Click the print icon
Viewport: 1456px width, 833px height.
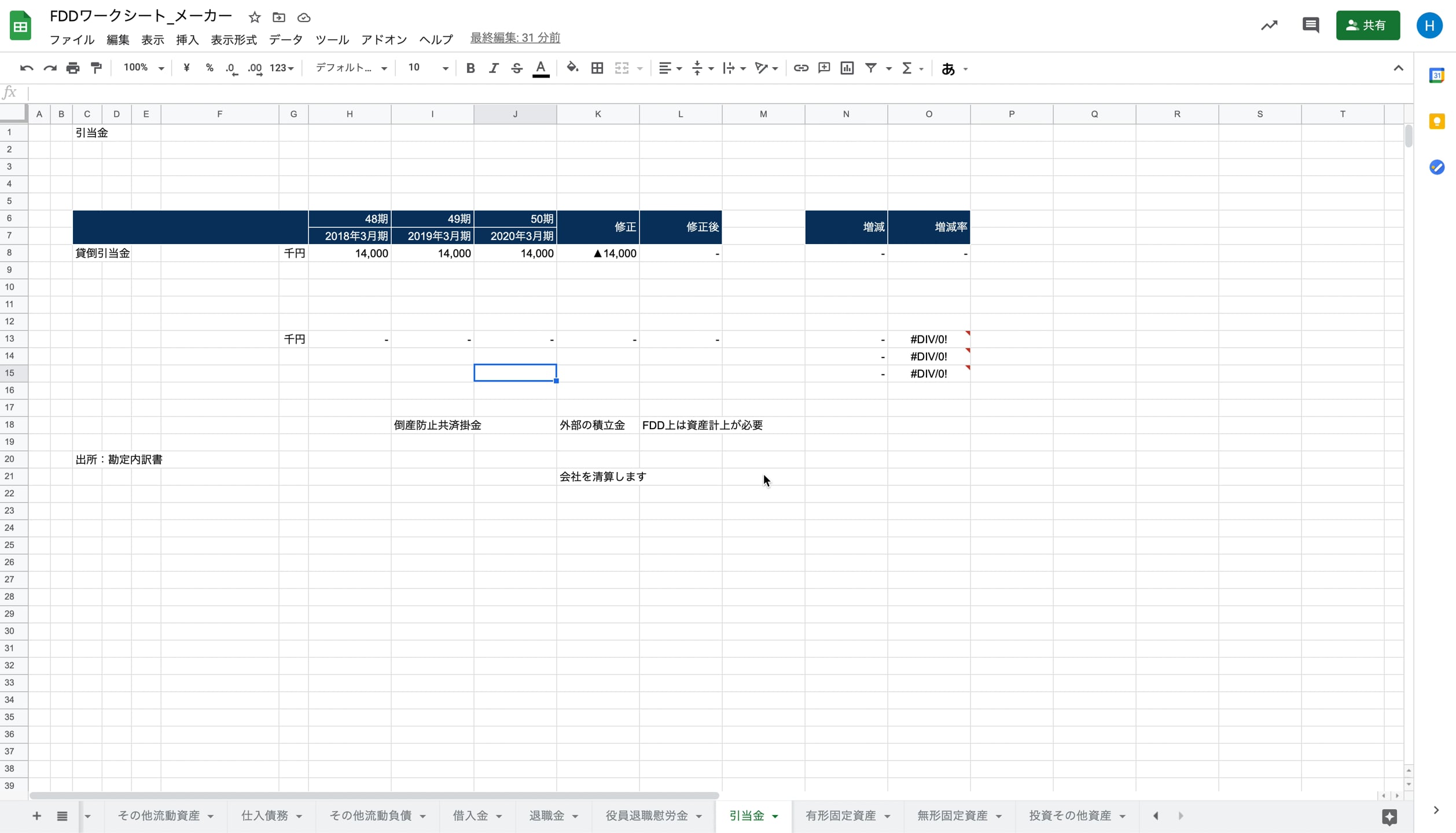[73, 68]
